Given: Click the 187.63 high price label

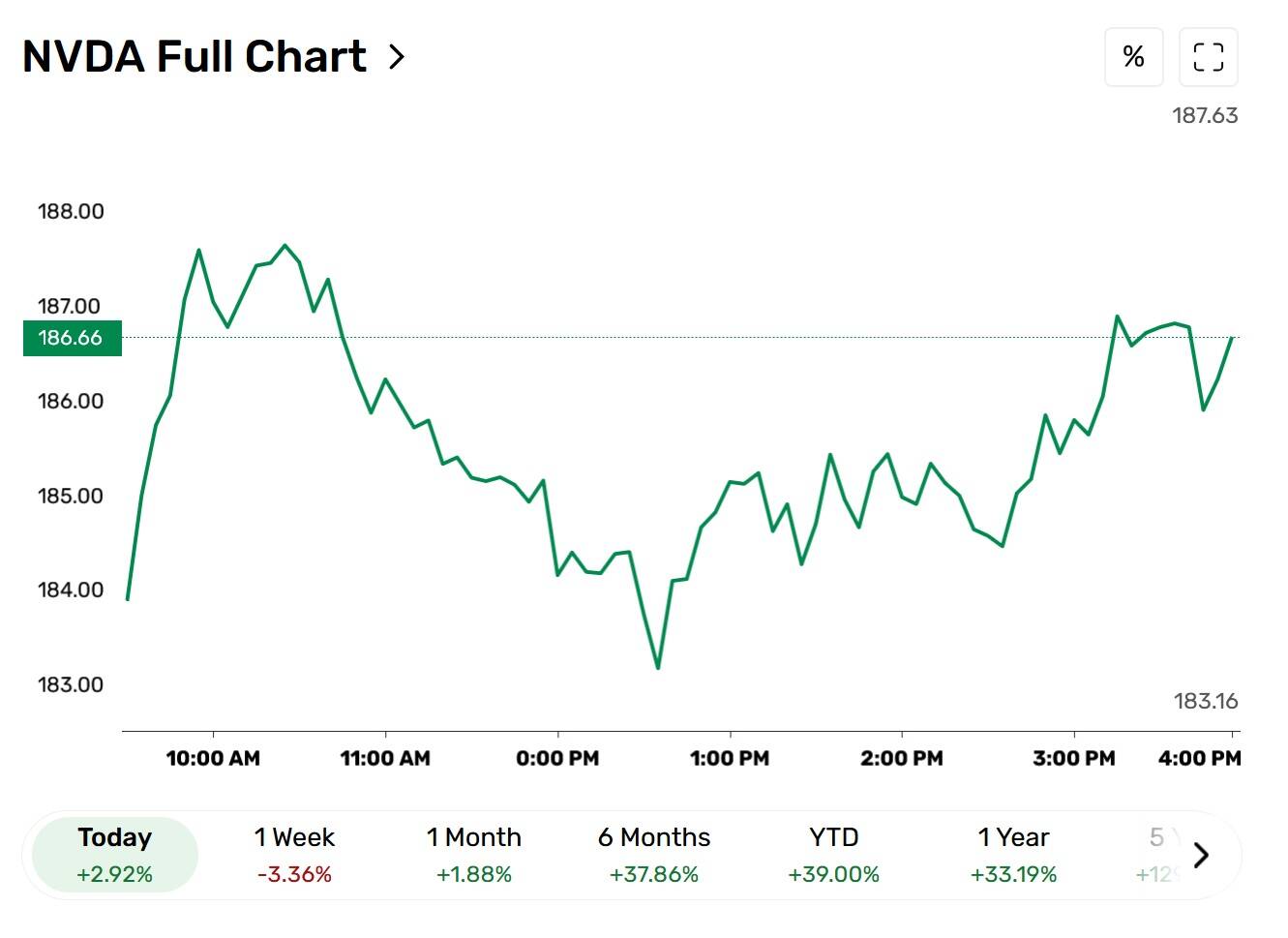Looking at the screenshot, I should point(1205,115).
